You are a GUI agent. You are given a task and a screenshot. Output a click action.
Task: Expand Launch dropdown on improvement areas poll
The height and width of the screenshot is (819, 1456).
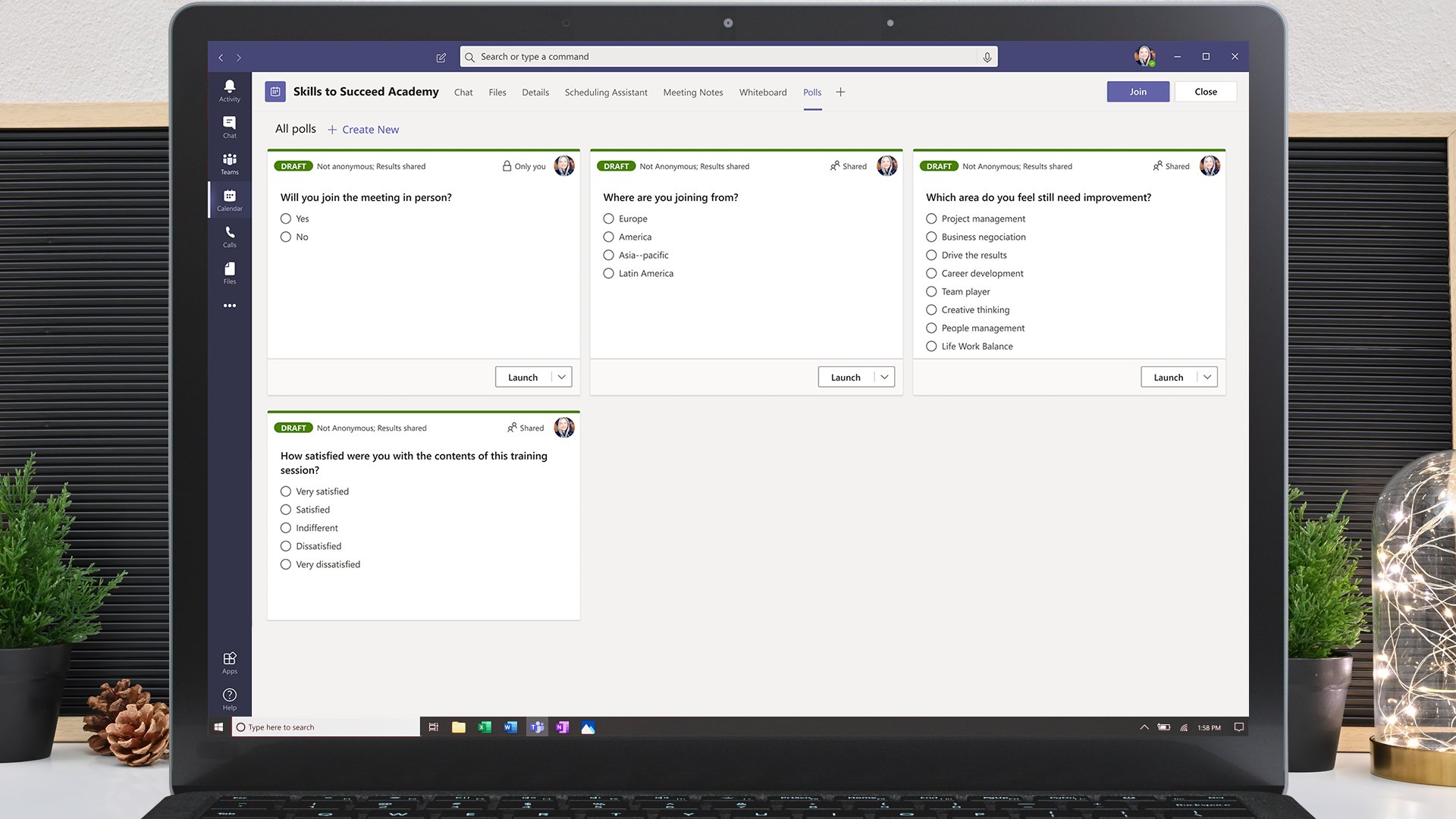pos(1207,378)
